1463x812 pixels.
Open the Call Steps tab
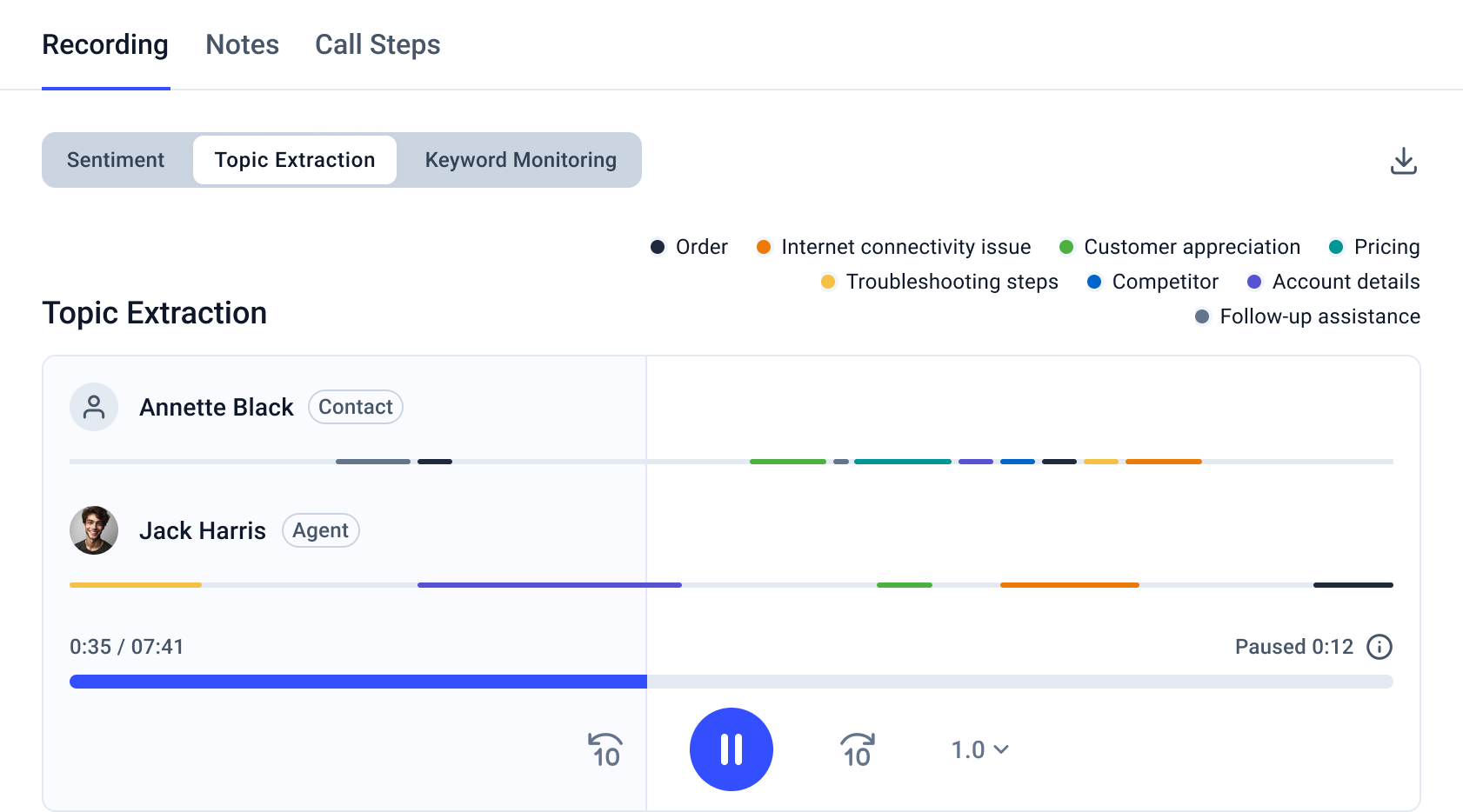point(377,45)
